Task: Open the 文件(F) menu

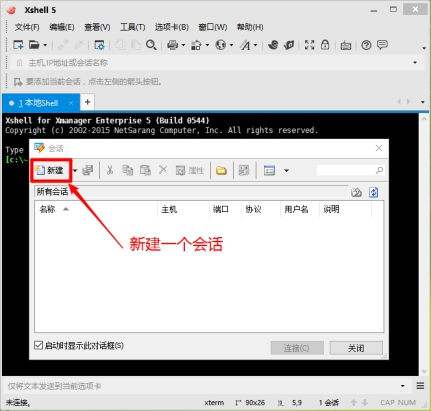Action: click(27, 27)
